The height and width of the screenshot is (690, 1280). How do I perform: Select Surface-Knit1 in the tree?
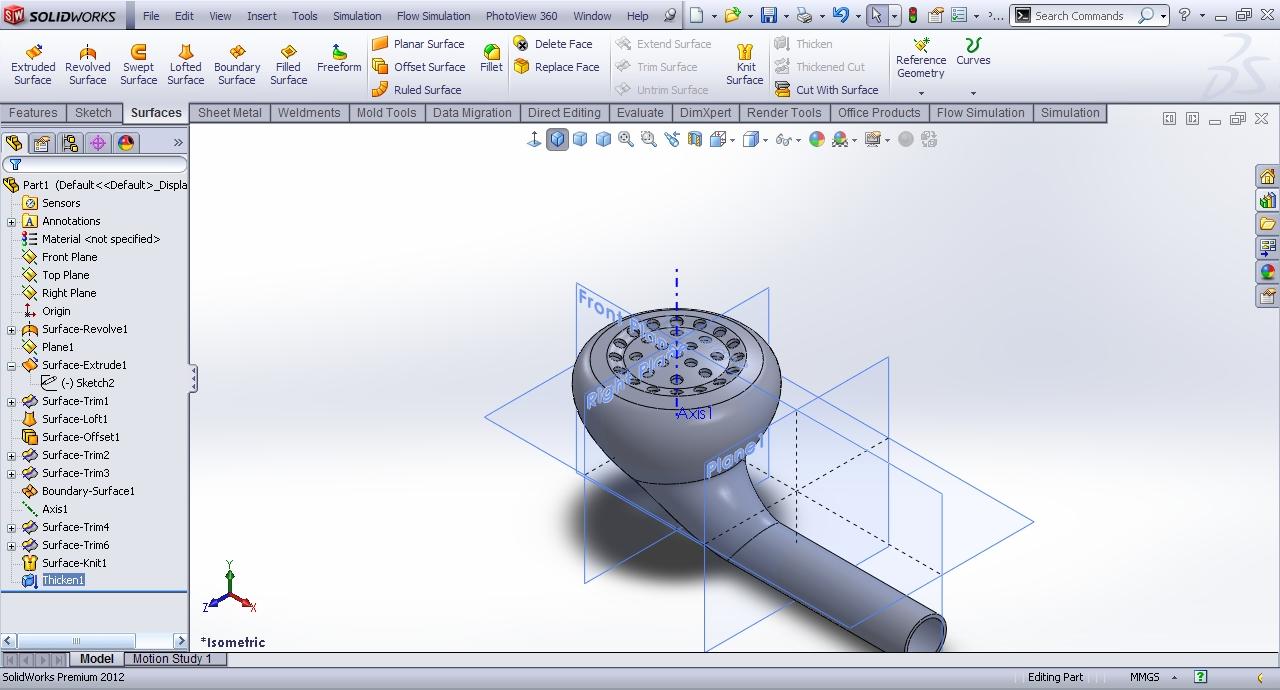74,563
